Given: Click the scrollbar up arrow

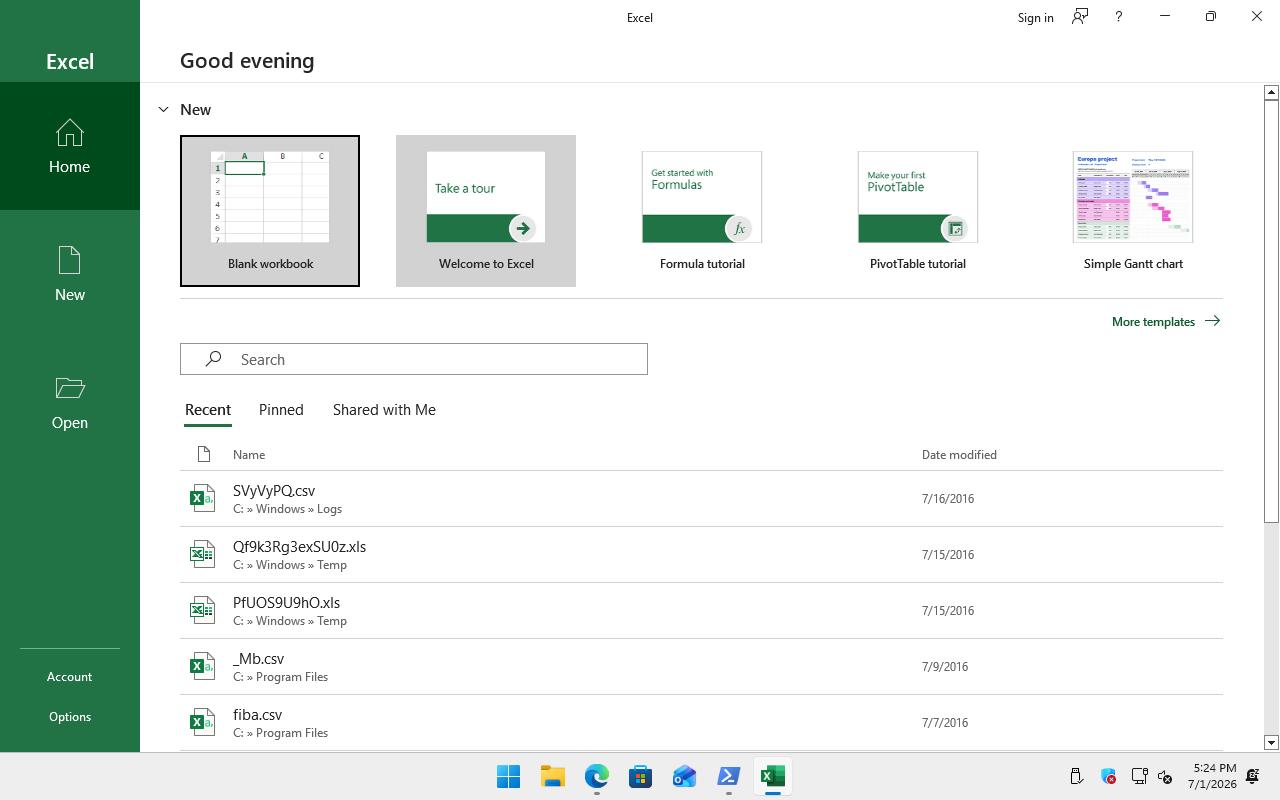Looking at the screenshot, I should click(x=1271, y=92).
